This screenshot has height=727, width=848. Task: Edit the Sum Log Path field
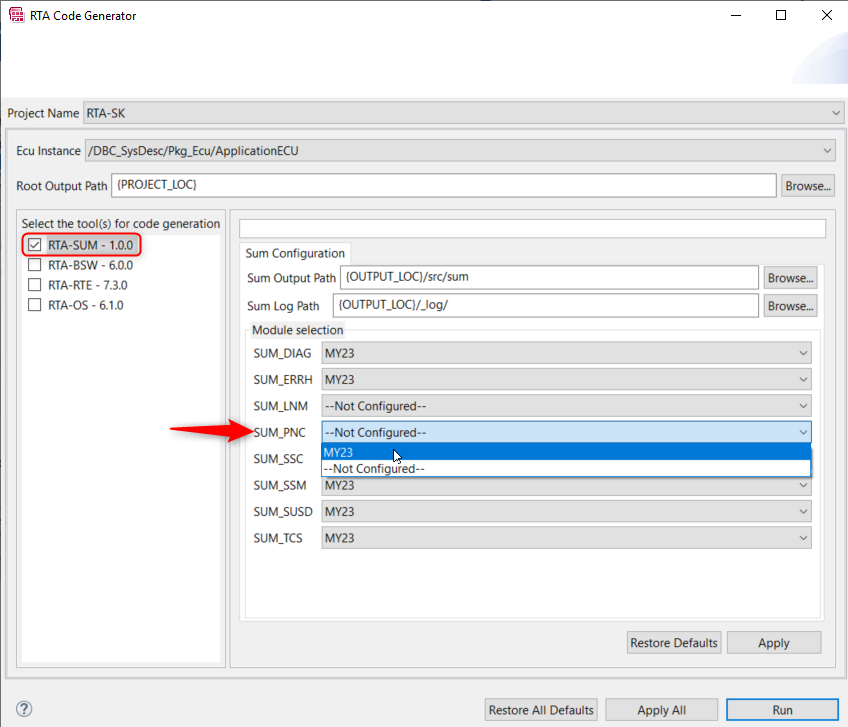tap(546, 306)
